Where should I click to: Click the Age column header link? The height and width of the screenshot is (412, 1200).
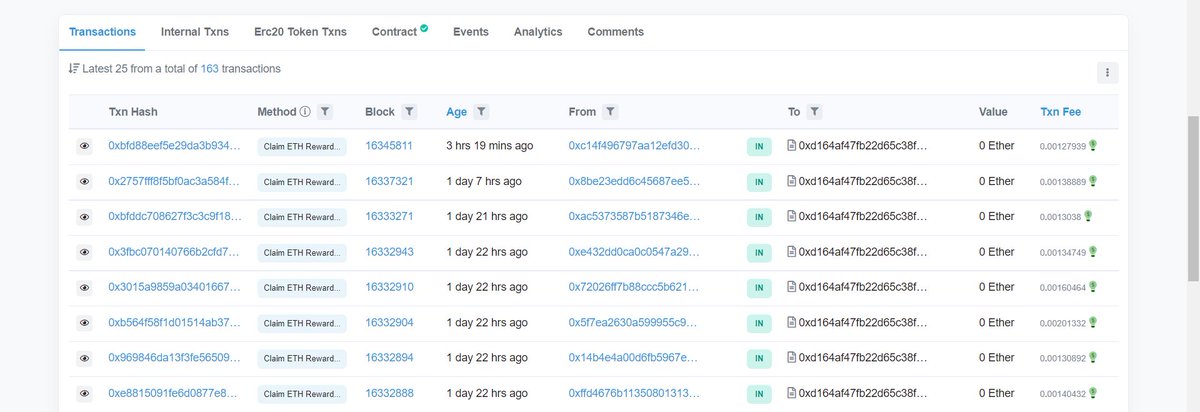456,112
